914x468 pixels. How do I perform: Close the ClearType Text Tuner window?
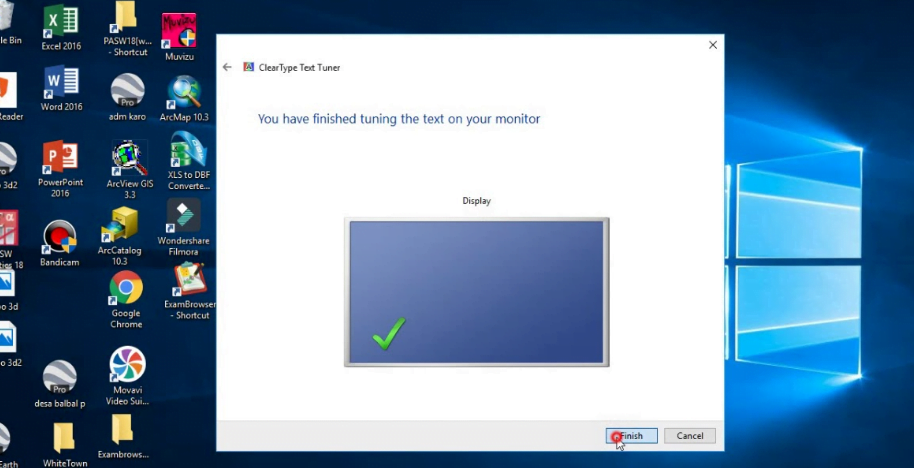click(x=713, y=45)
